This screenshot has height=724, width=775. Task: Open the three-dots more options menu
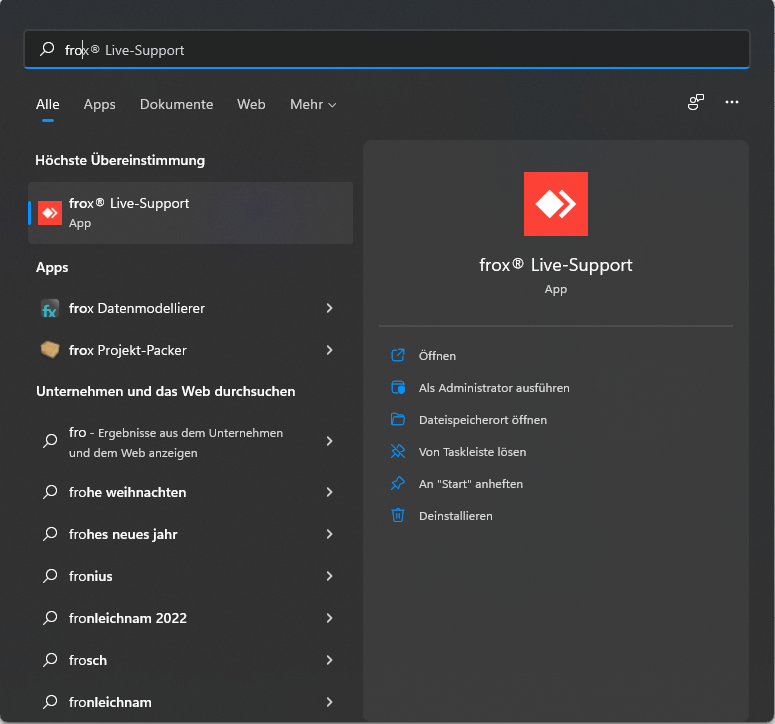(732, 103)
